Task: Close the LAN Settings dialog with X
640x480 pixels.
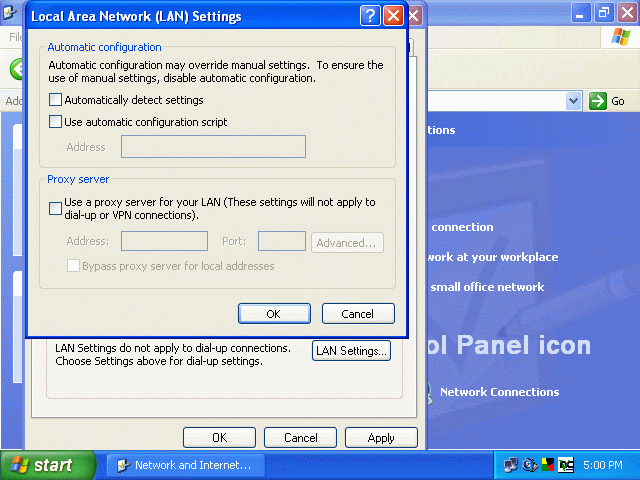Action: click(x=393, y=16)
